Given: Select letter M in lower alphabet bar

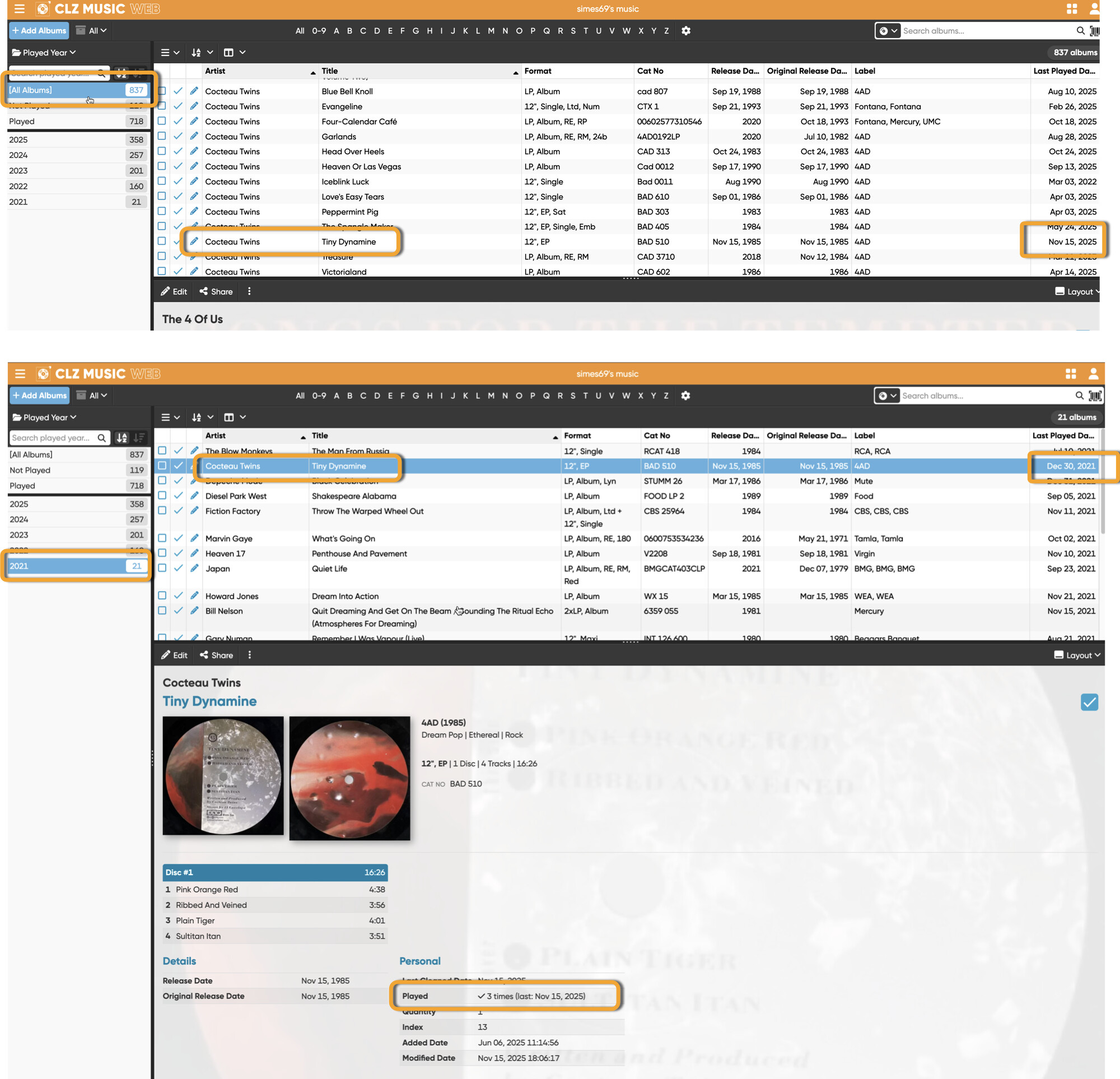Looking at the screenshot, I should tap(491, 396).
